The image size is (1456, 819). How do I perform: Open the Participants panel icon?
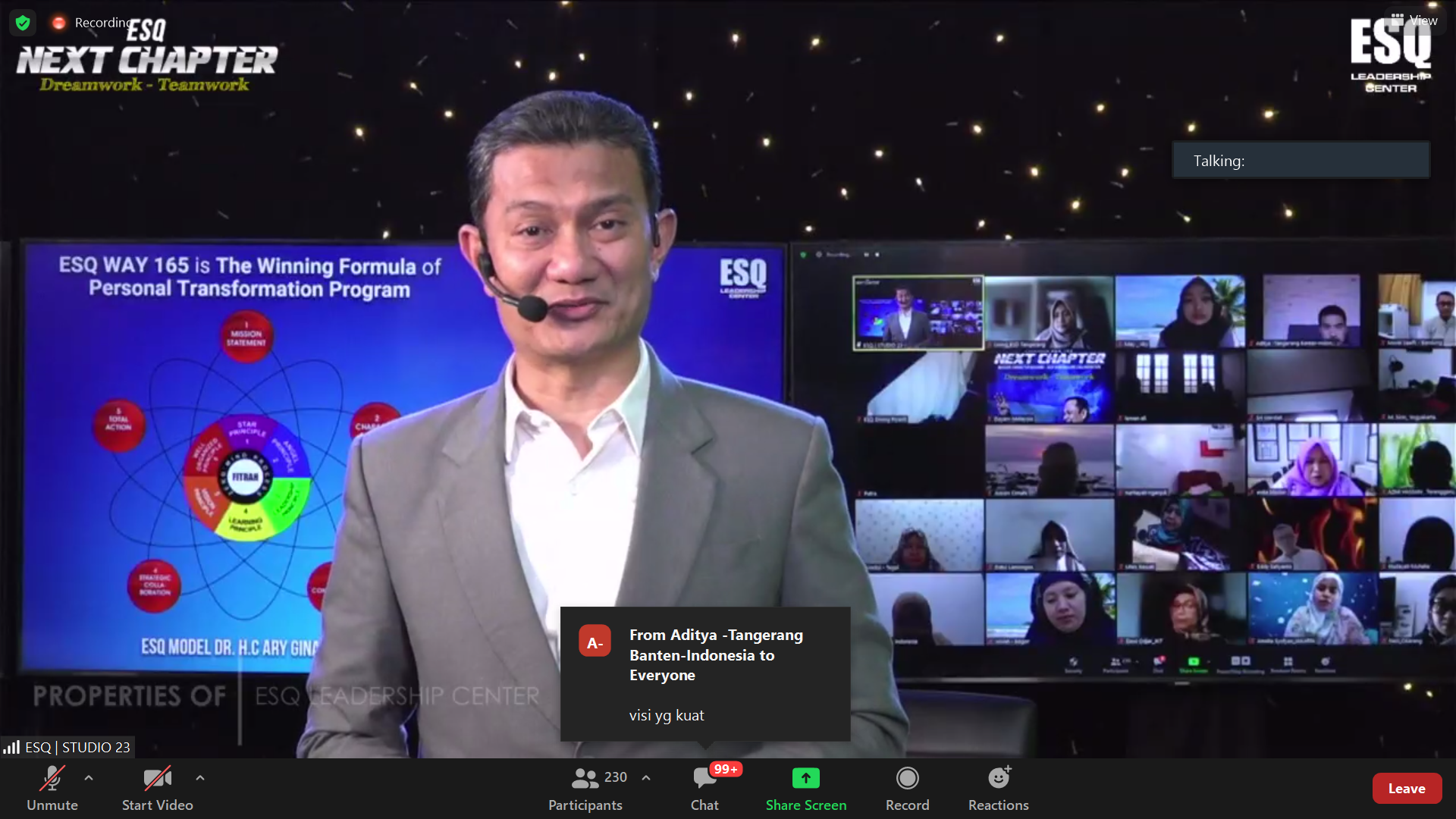585,778
